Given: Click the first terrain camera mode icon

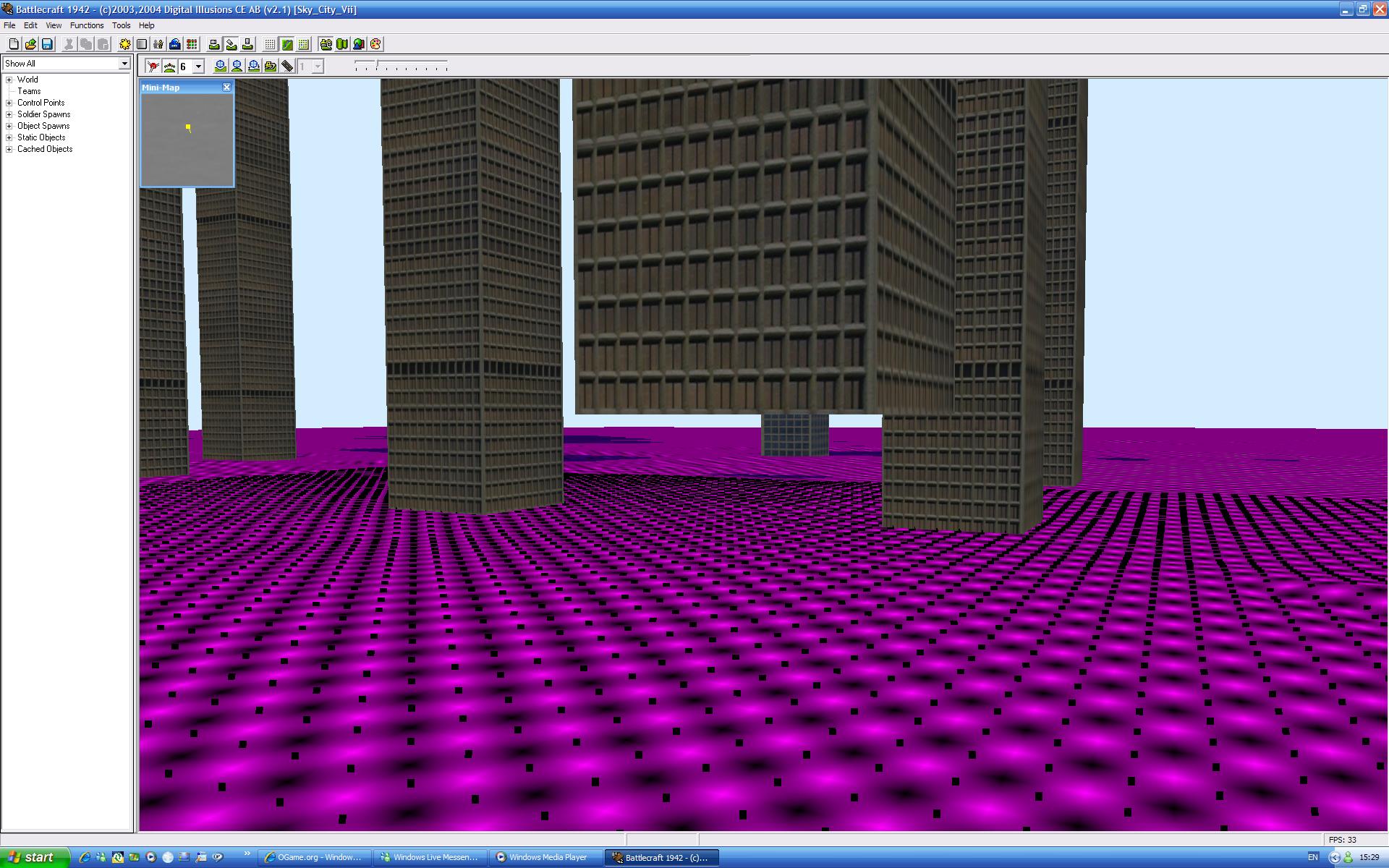Looking at the screenshot, I should coord(214,44).
